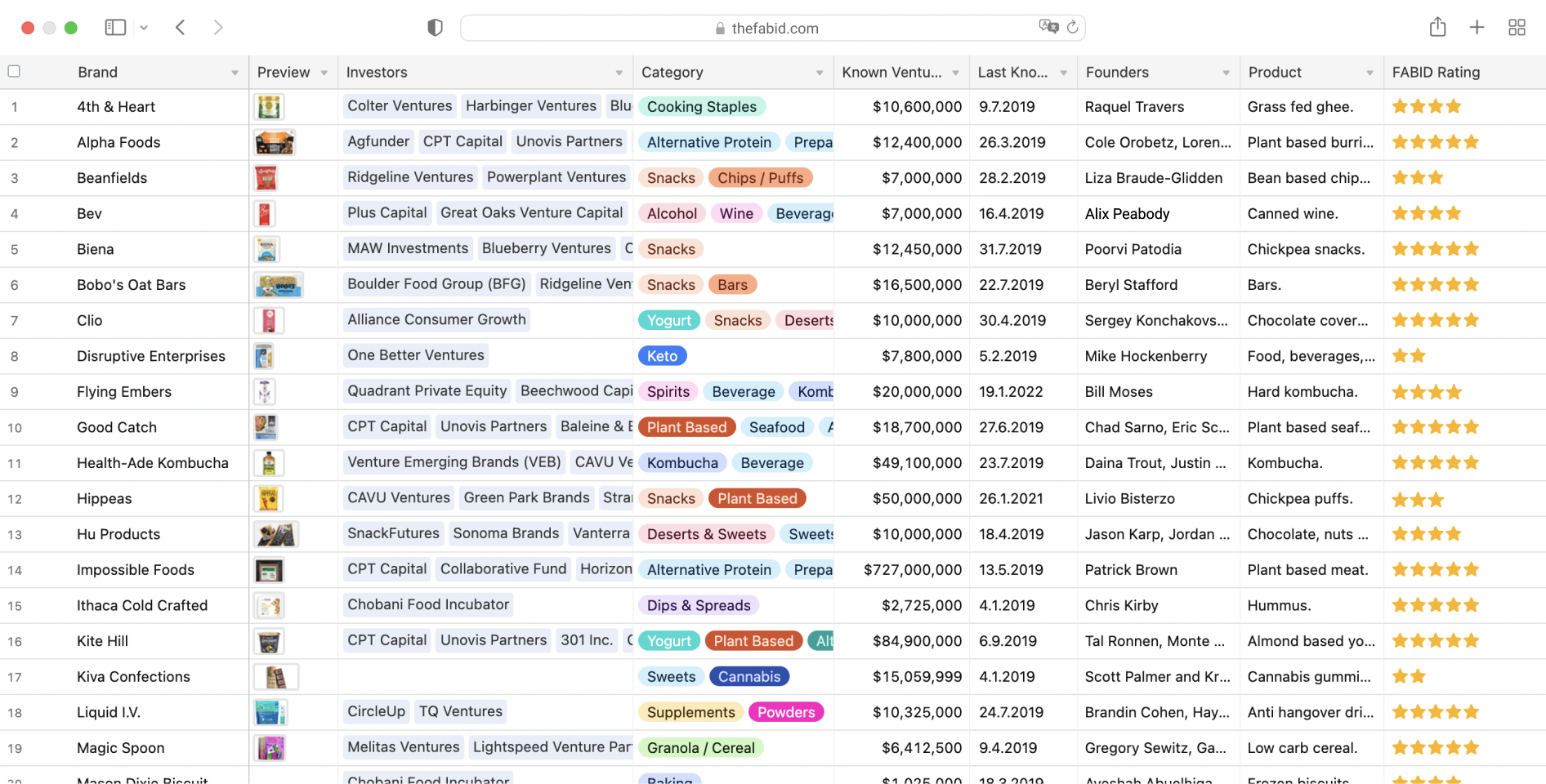
Task: Open a new tab with plus icon
Action: pos(1477,28)
